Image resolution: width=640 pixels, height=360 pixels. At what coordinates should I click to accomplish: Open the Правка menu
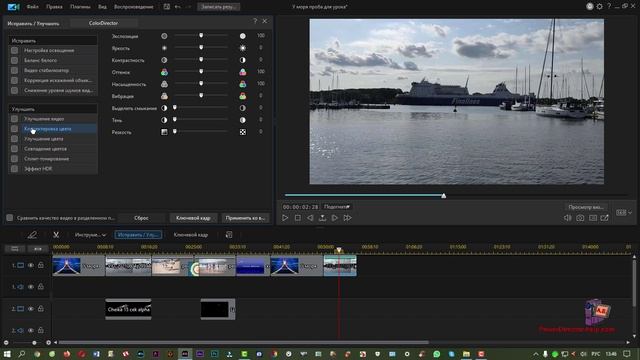[54, 7]
